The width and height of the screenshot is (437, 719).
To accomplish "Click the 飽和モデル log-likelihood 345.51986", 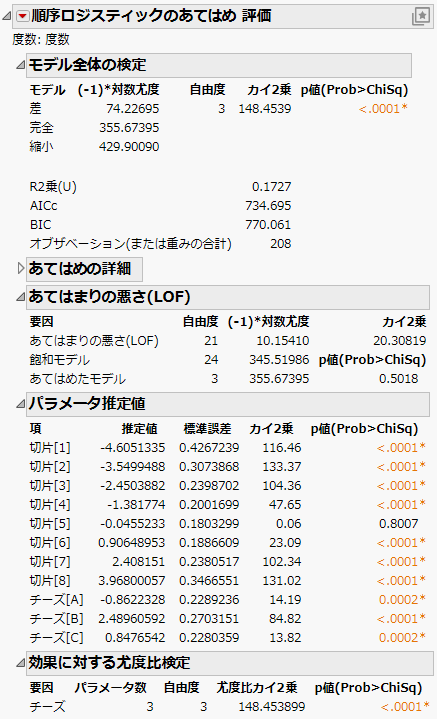I will coord(279,360).
